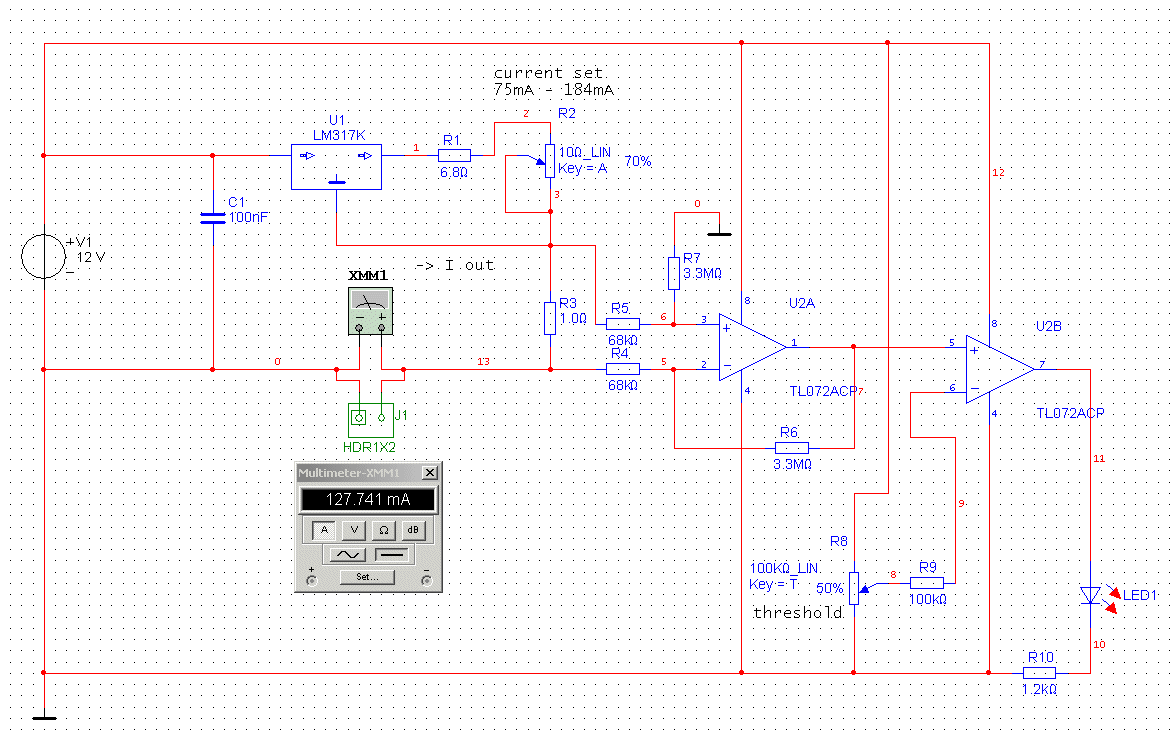Click the 50% setting label of R8
The height and width of the screenshot is (738, 1175).
[830, 588]
